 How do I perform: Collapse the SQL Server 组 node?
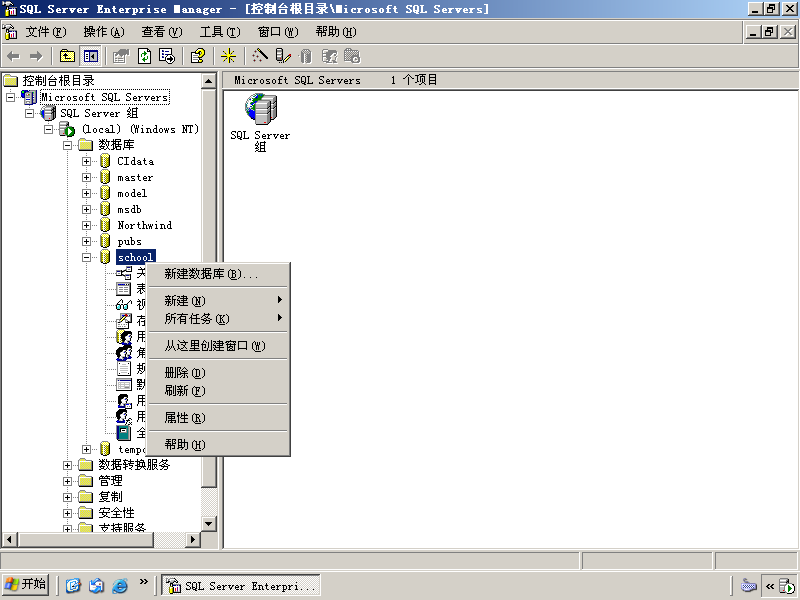[30, 113]
